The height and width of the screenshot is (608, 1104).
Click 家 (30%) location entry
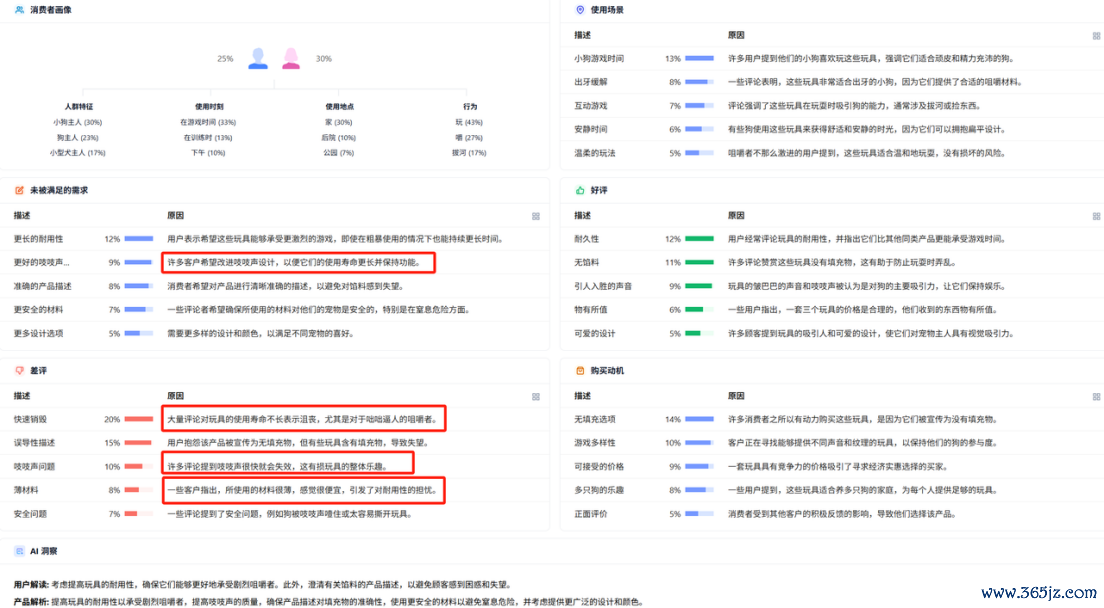339,122
